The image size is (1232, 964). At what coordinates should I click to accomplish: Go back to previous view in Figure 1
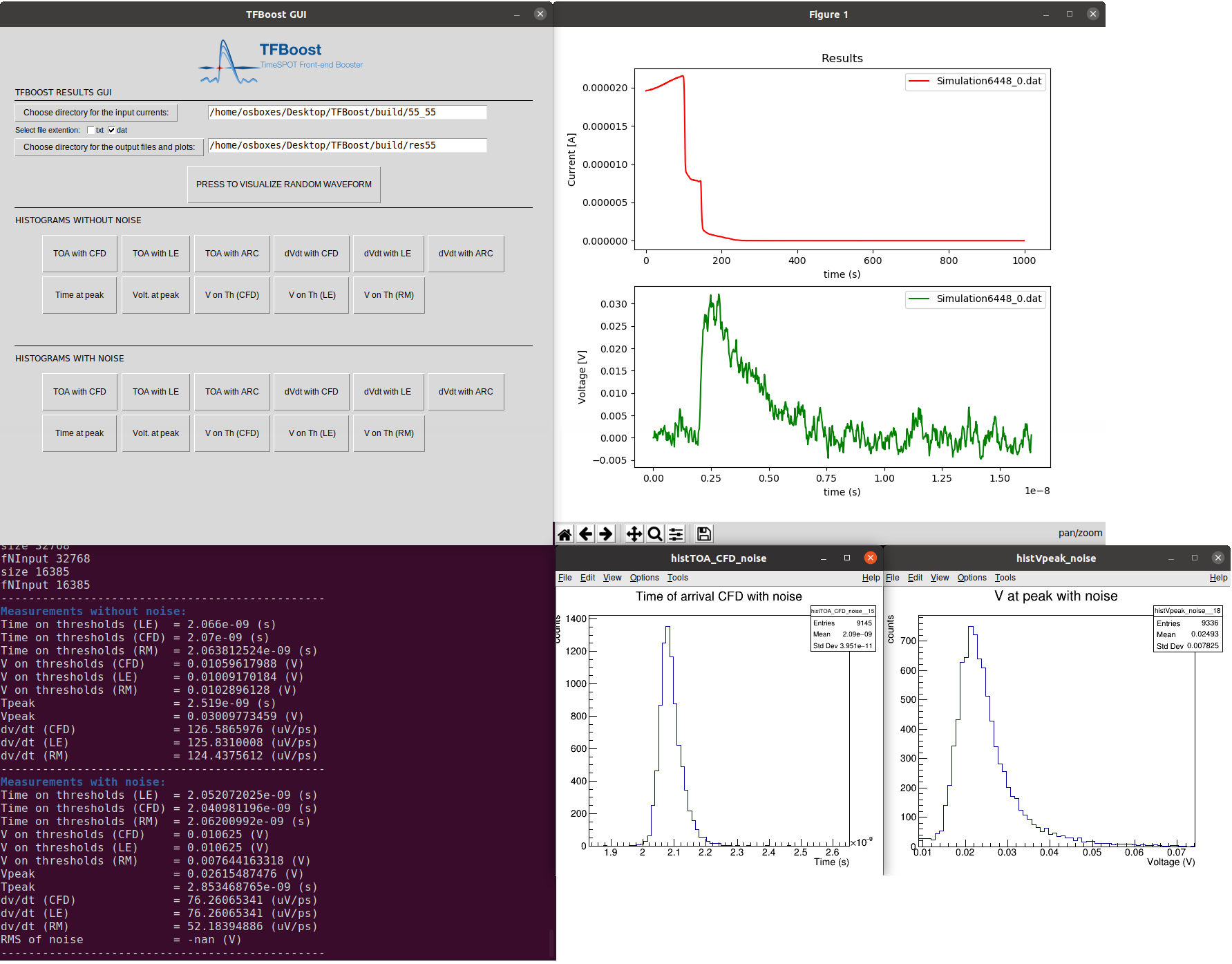(x=585, y=533)
